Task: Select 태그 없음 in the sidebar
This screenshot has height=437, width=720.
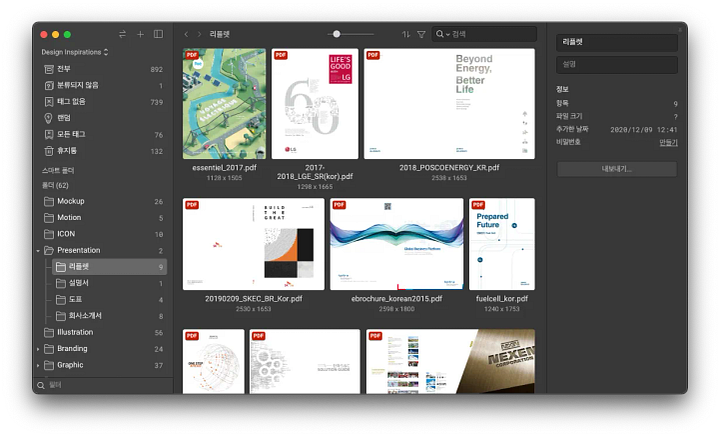Action: [x=103, y=101]
